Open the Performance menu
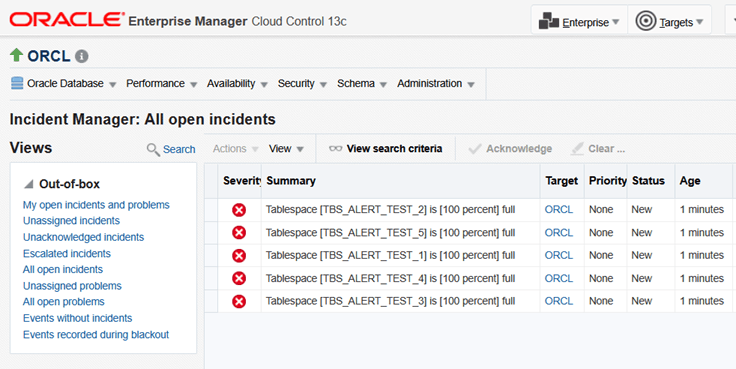The height and width of the screenshot is (369, 736). coord(161,84)
